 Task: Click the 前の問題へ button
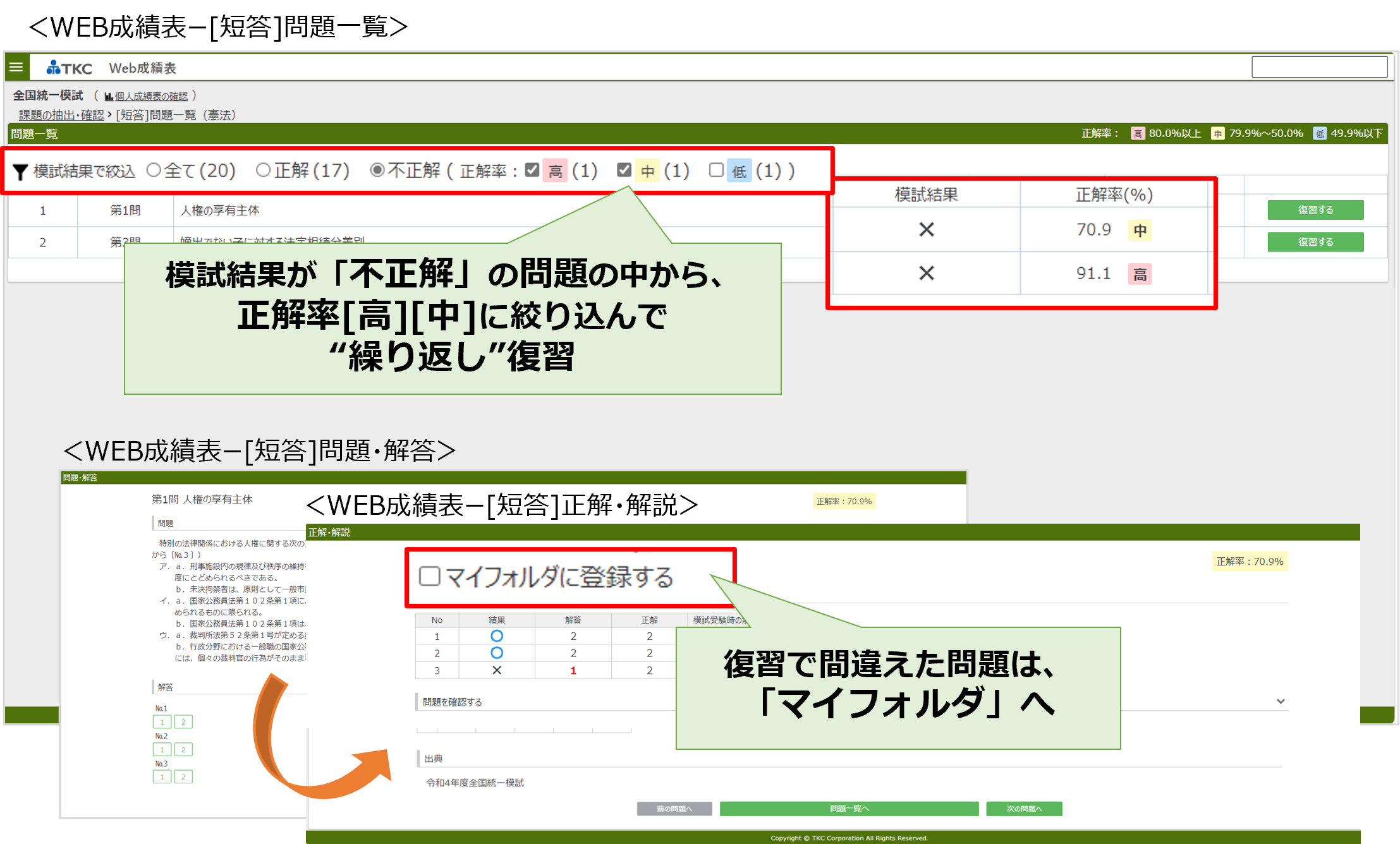[674, 809]
